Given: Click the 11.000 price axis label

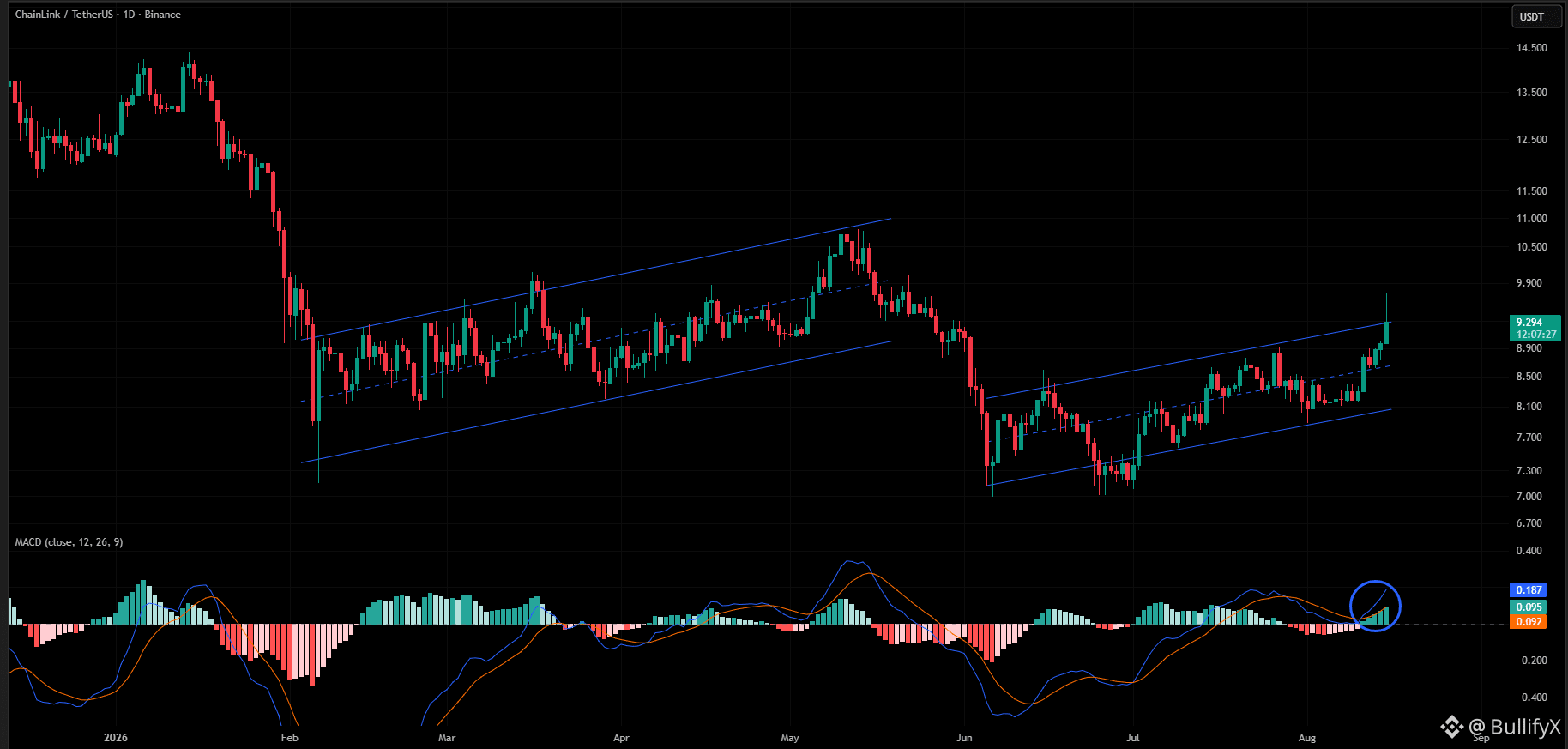Looking at the screenshot, I should (1532, 219).
